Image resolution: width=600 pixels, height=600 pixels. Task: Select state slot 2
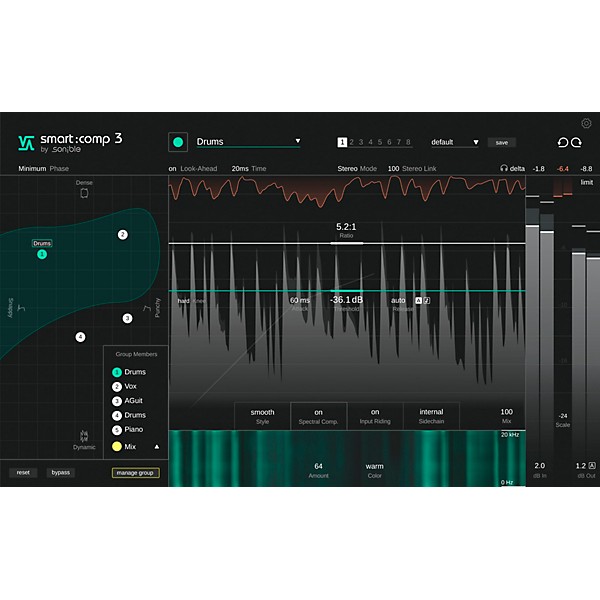pos(352,142)
